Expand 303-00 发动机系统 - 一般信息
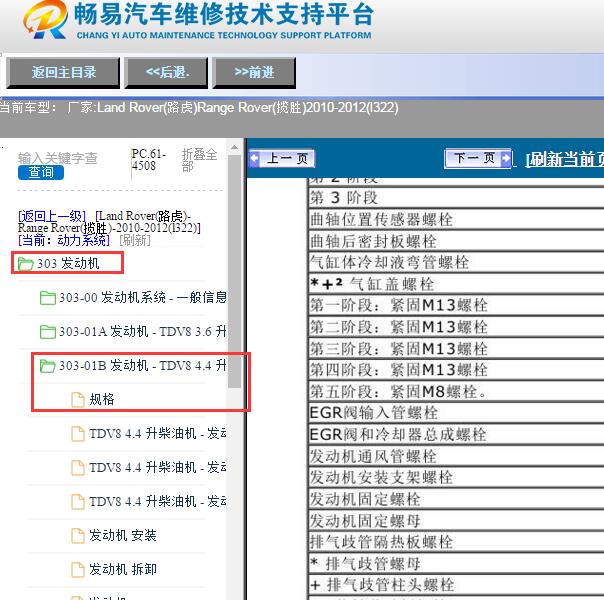This screenshot has width=604, height=600. (143, 297)
